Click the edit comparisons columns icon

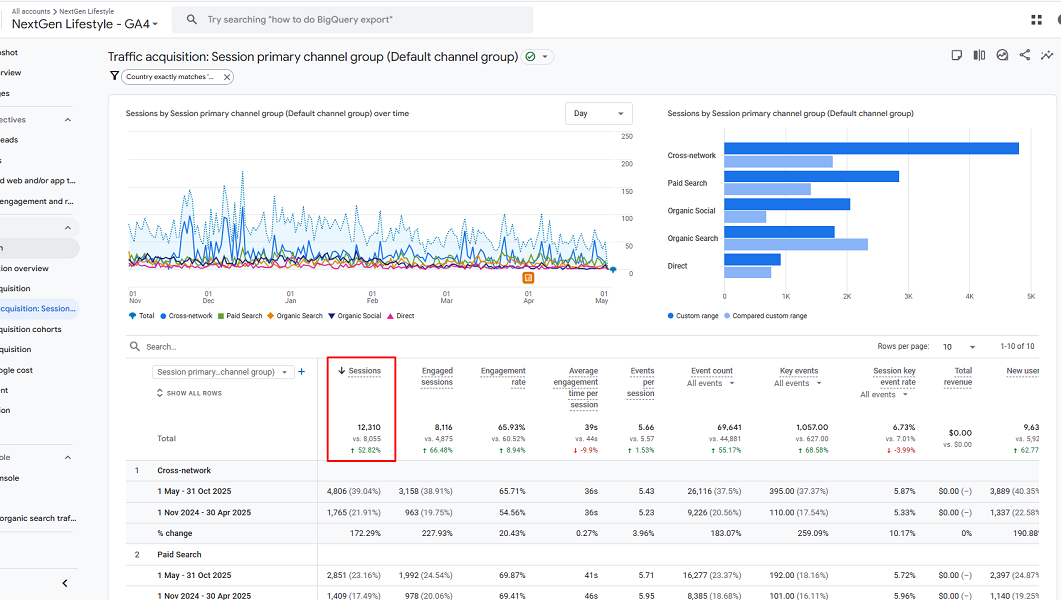tap(979, 56)
